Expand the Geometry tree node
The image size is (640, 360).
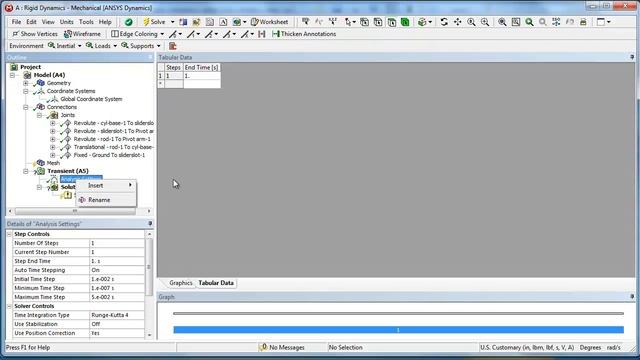tap(26, 83)
